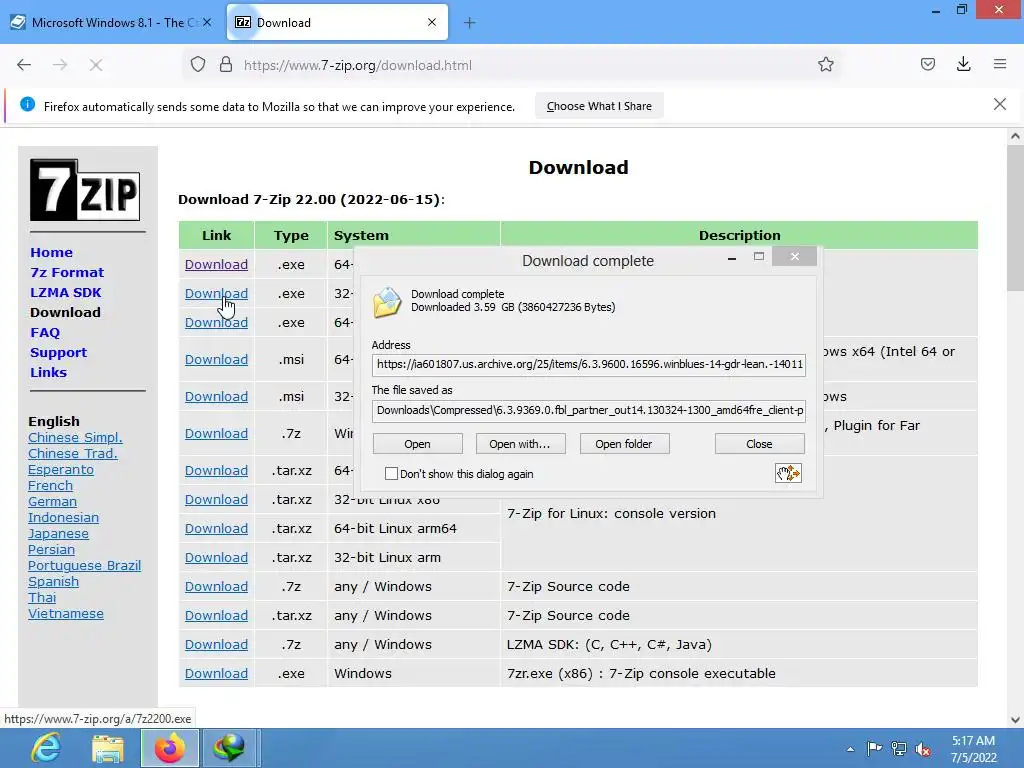Click the Firefox forward arrow button
Viewport: 1024px width, 768px height.
coord(60,65)
